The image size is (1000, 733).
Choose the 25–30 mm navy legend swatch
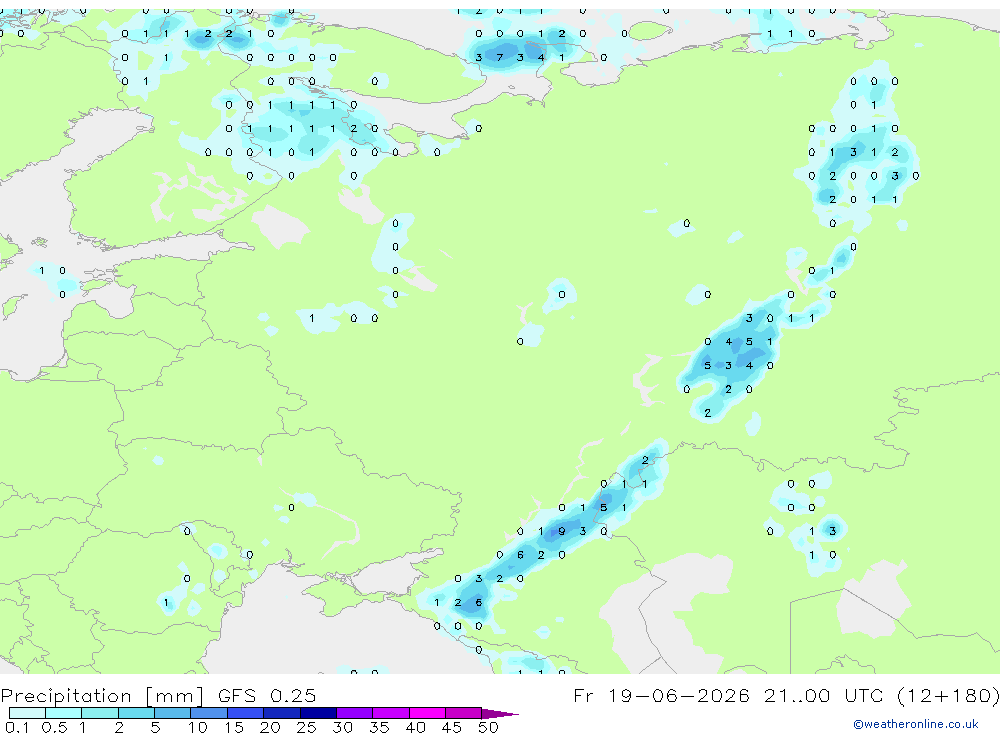pos(318,713)
